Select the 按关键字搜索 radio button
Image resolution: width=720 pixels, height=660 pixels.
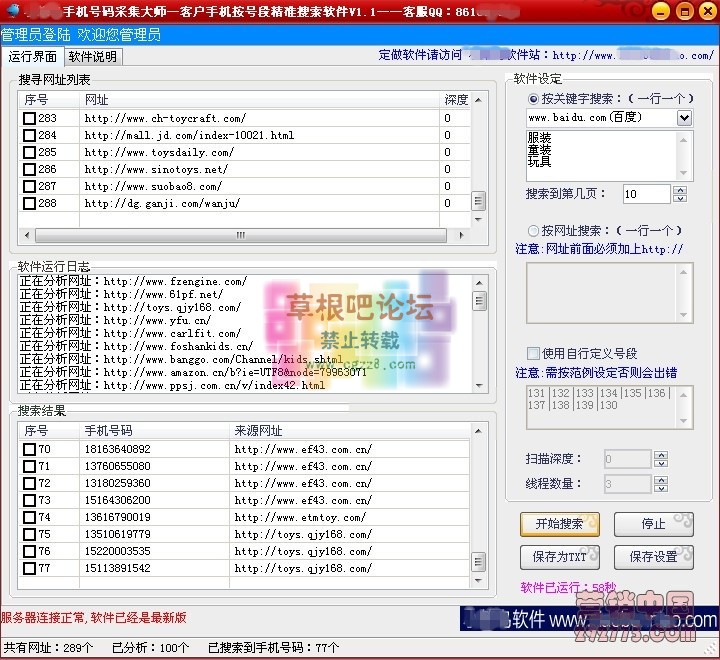tap(533, 99)
